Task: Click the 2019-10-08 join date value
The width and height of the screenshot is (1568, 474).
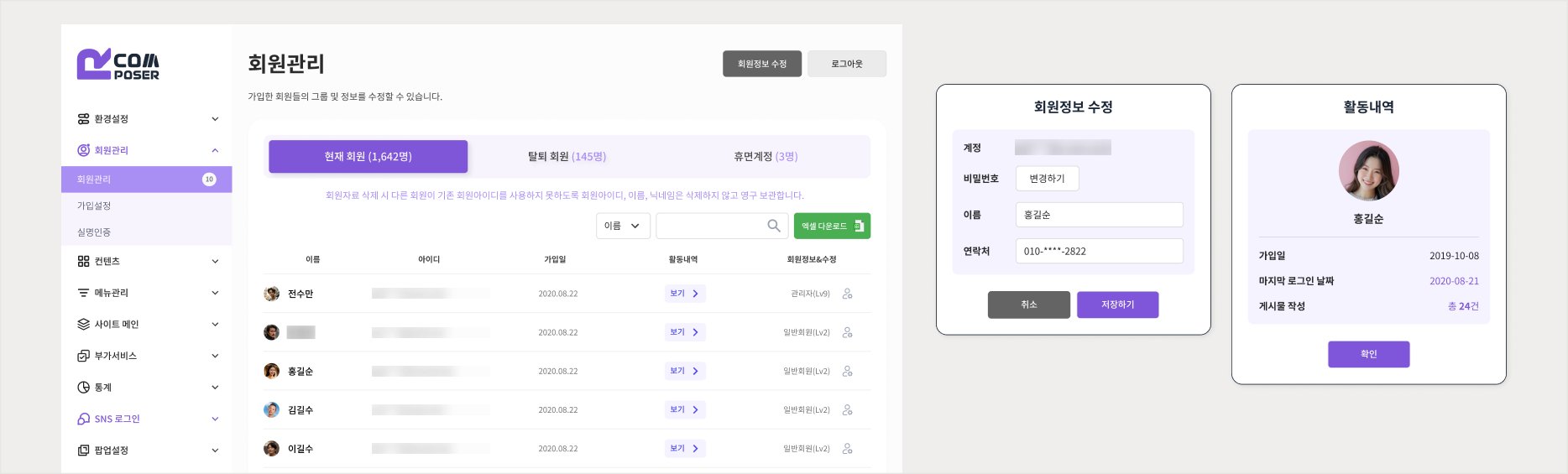Action: (1454, 256)
